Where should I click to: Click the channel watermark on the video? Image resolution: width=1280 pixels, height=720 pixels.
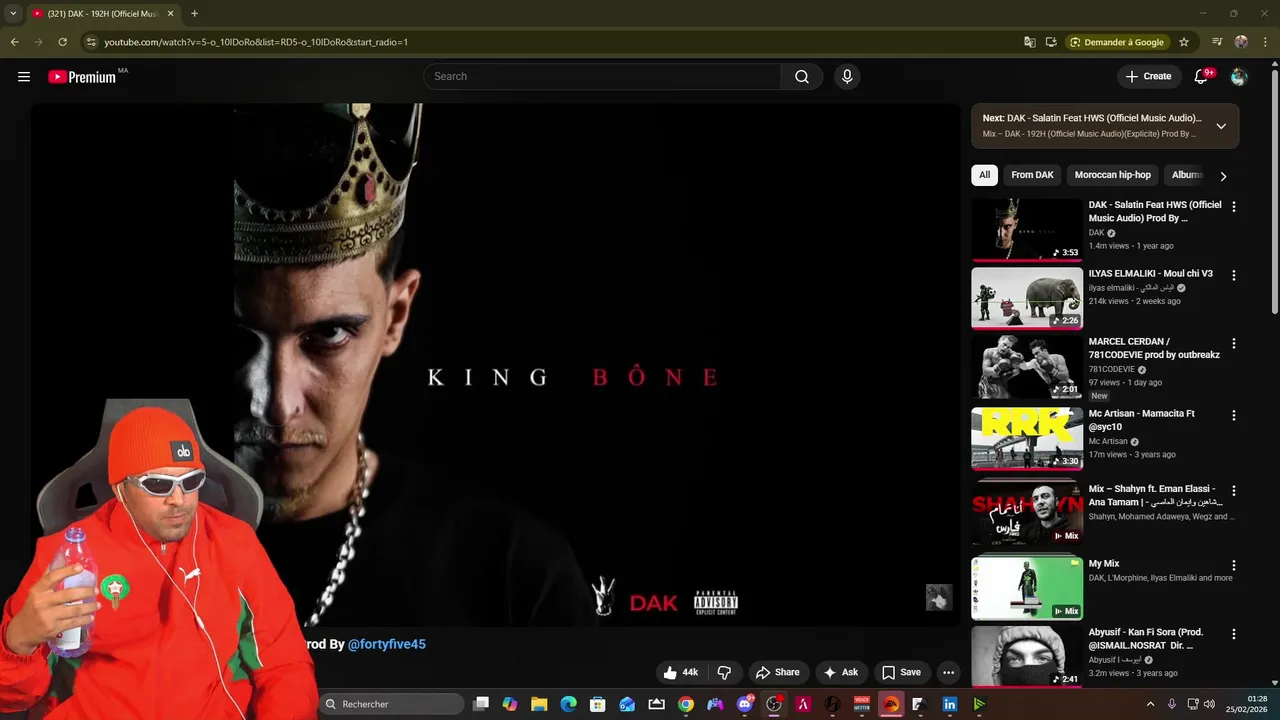pyautogui.click(x=938, y=597)
